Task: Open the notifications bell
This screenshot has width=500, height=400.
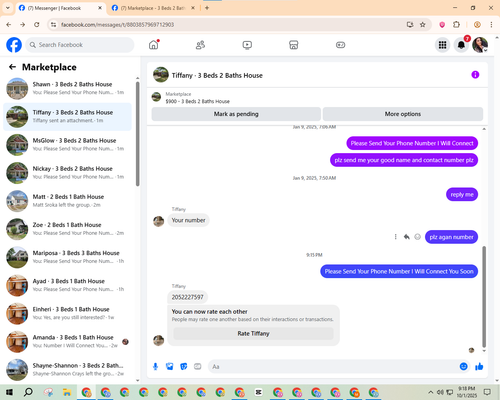Action: click(x=461, y=45)
